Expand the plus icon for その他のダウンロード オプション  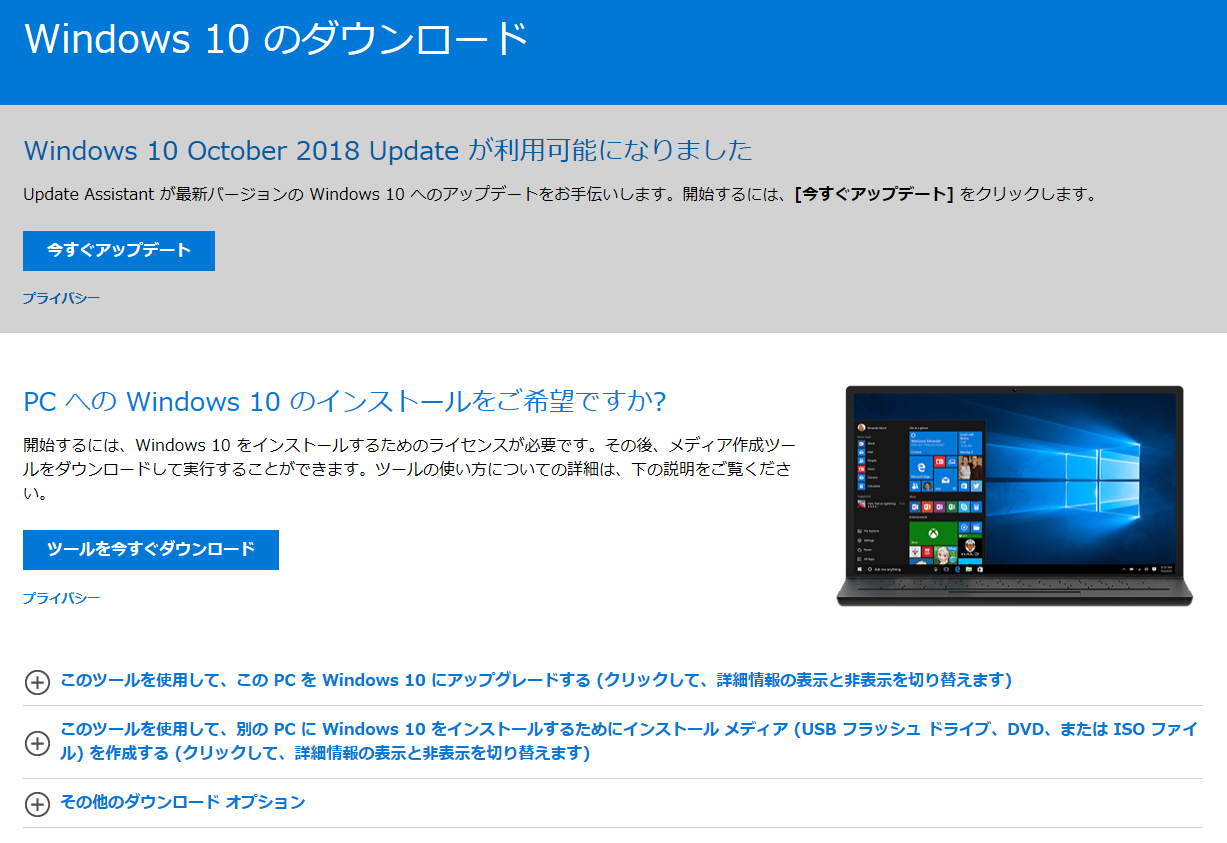point(37,804)
